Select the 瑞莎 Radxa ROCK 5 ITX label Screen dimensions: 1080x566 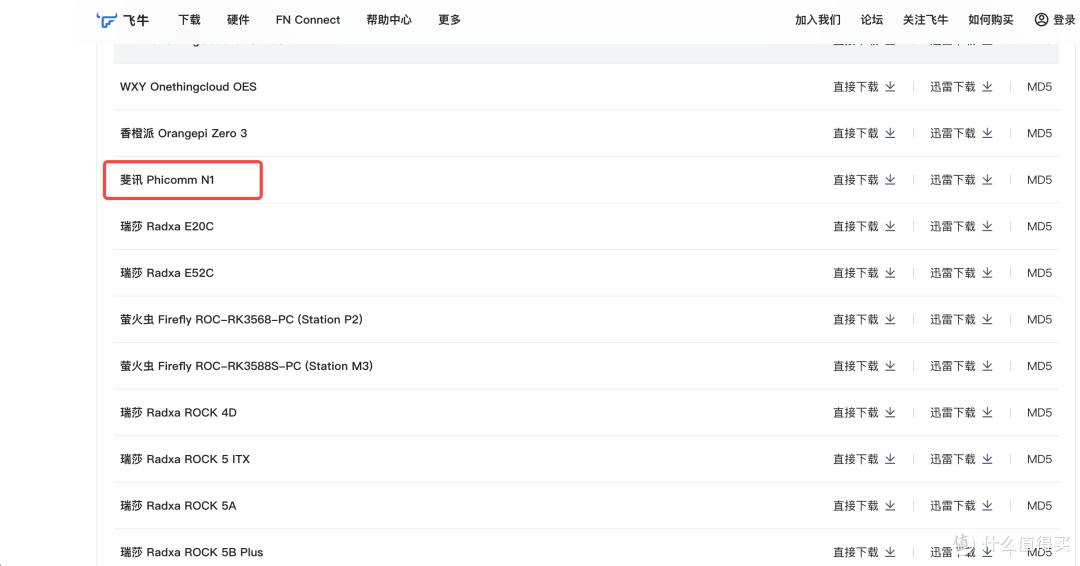coord(185,459)
